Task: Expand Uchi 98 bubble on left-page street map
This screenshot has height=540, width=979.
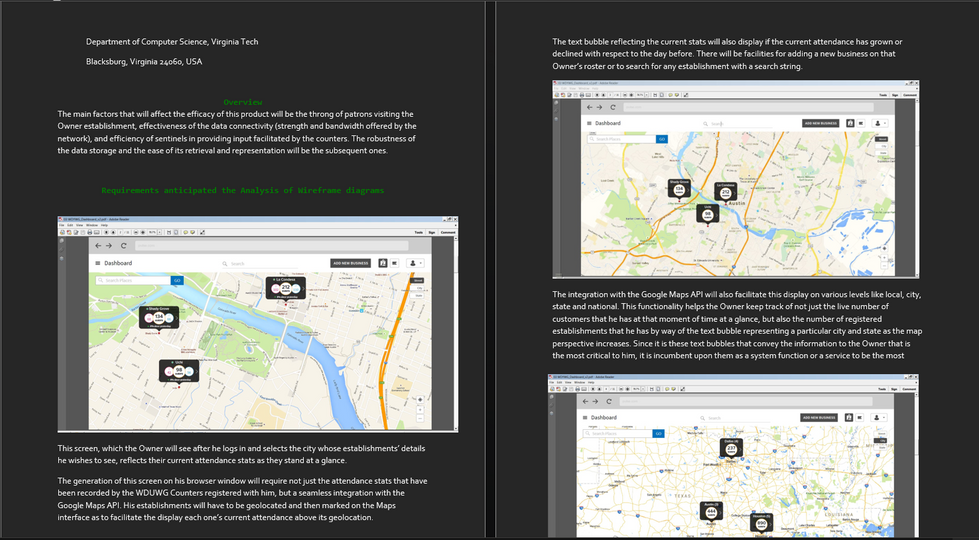Action: pyautogui.click(x=197, y=371)
